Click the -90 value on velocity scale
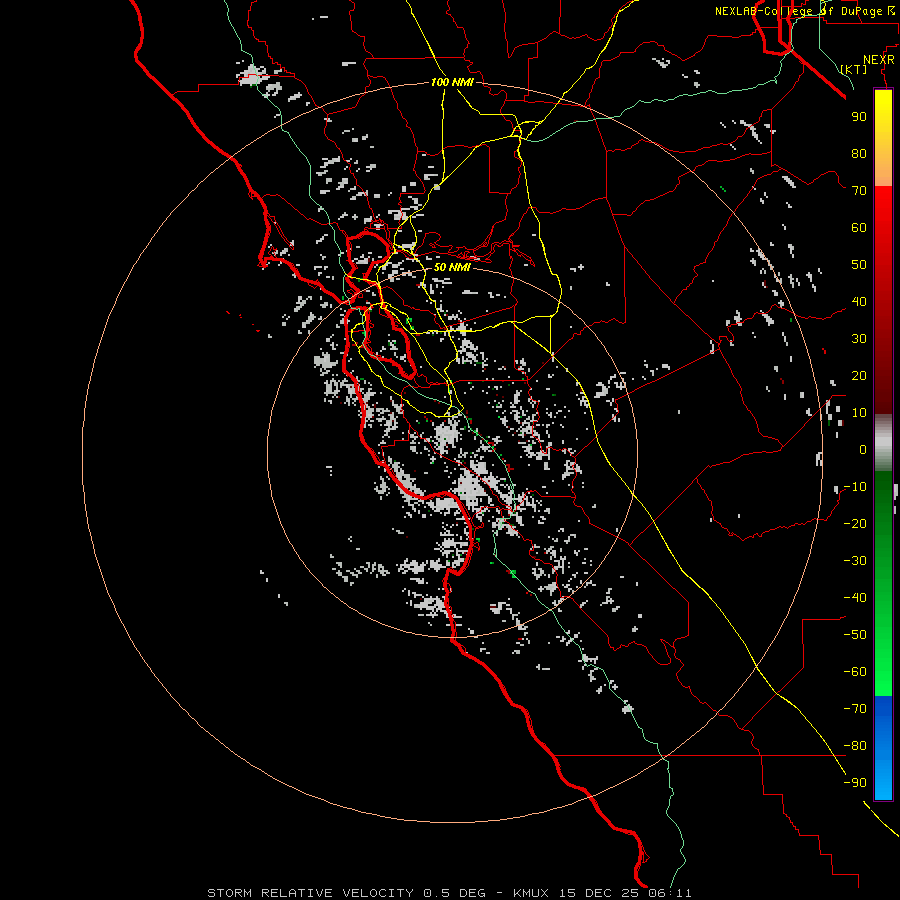Image resolution: width=900 pixels, height=900 pixels. pyautogui.click(x=855, y=783)
